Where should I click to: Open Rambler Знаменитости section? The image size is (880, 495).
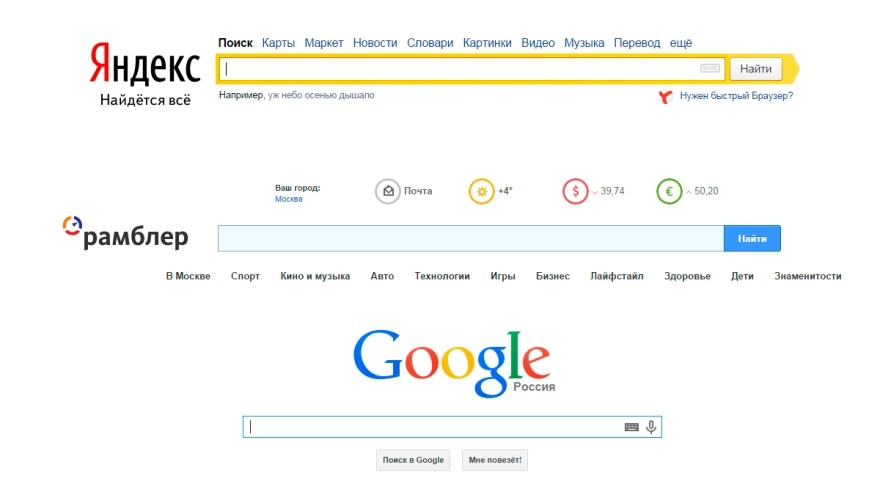[808, 276]
